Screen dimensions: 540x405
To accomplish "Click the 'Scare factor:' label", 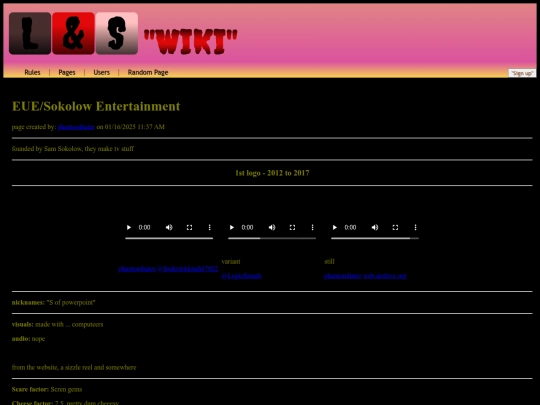I will [30, 390].
